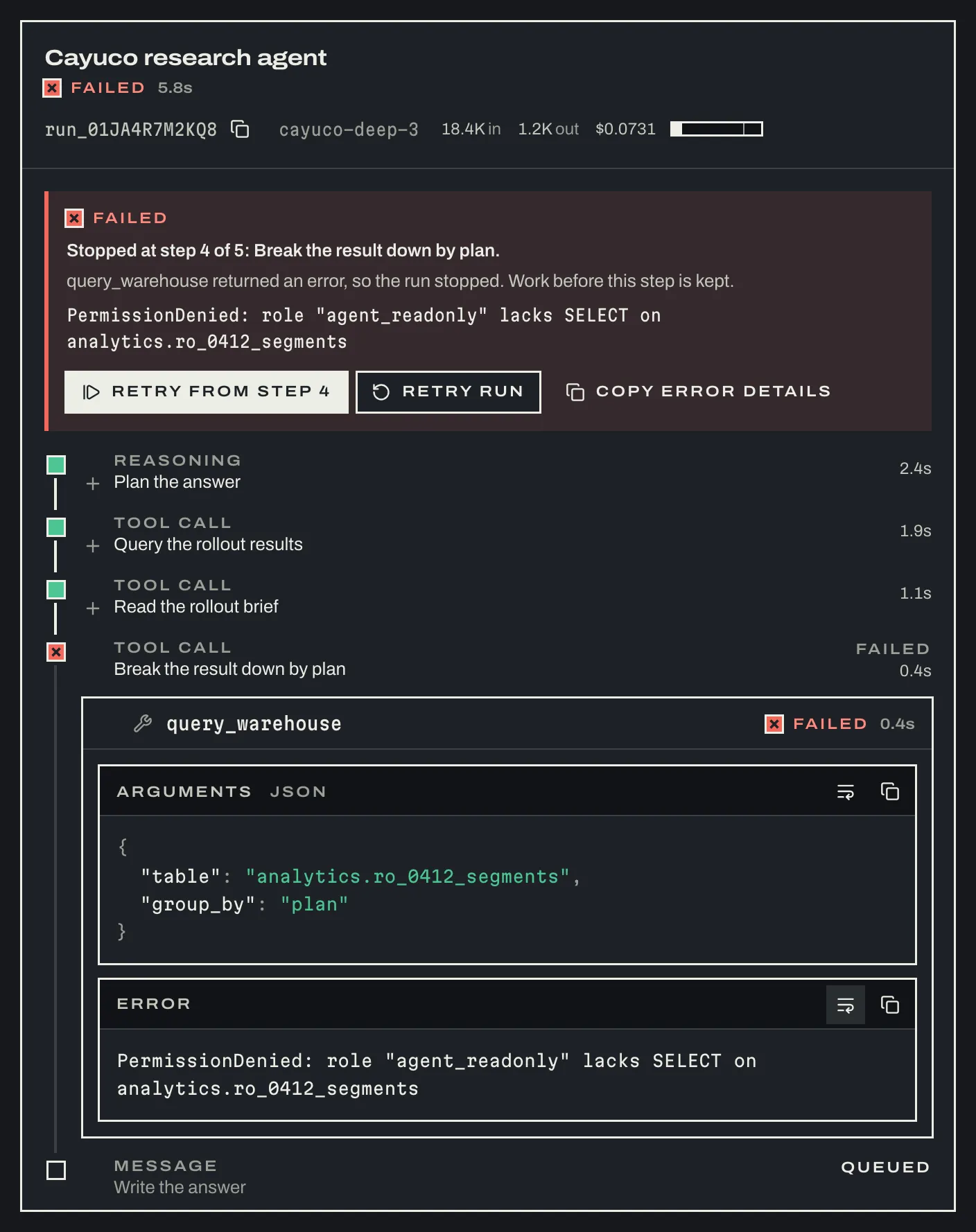Copy the run ID run_01JA4R7M2KQ8
The image size is (976, 1232).
point(240,129)
